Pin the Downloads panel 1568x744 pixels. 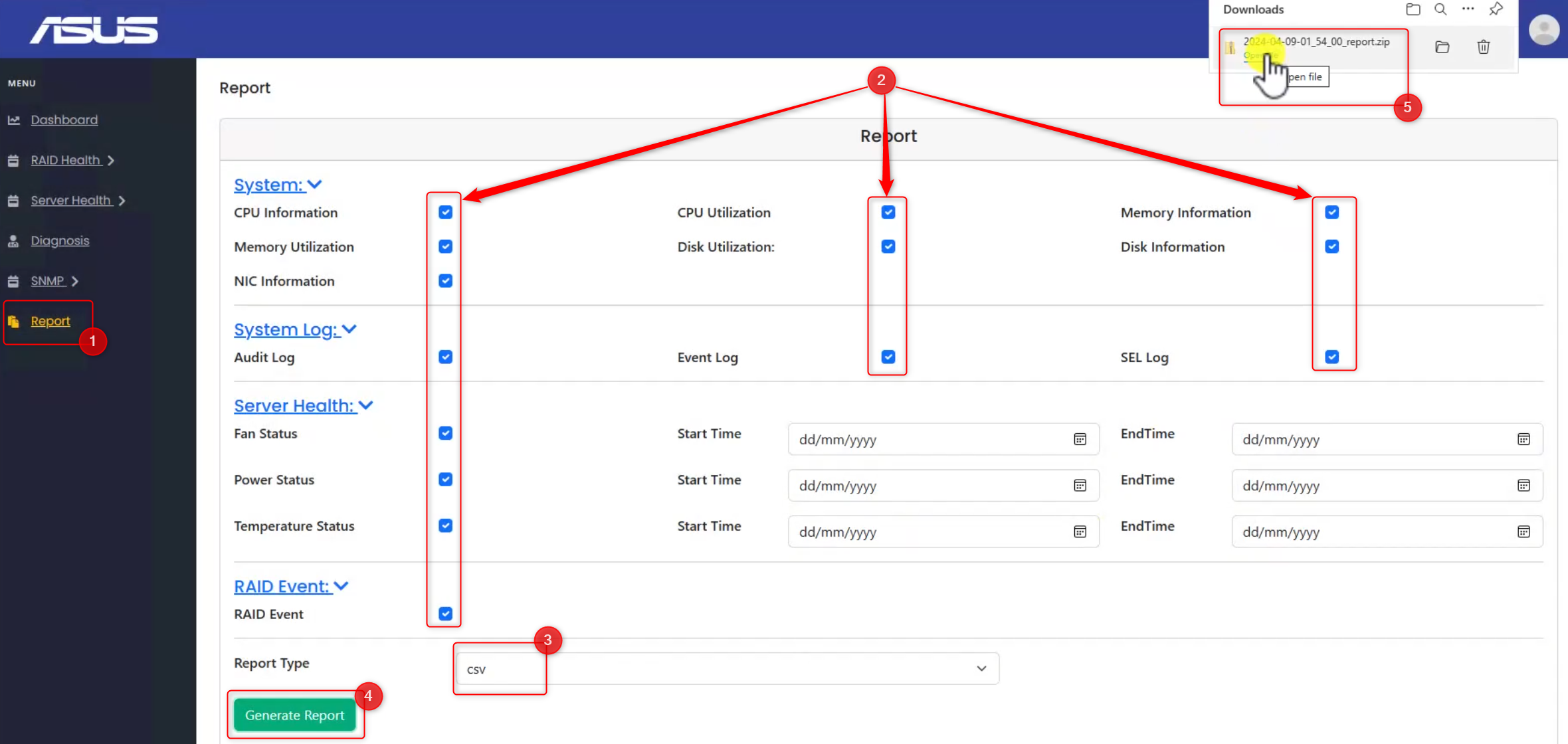[x=1496, y=9]
